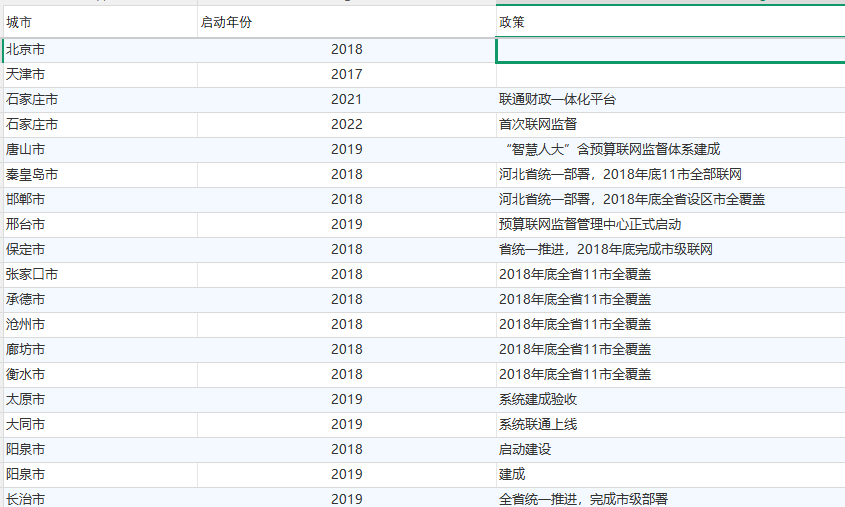Select the 河北省统一部署，2018年底11市全部联网 cell
845x507 pixels.
tap(670, 175)
